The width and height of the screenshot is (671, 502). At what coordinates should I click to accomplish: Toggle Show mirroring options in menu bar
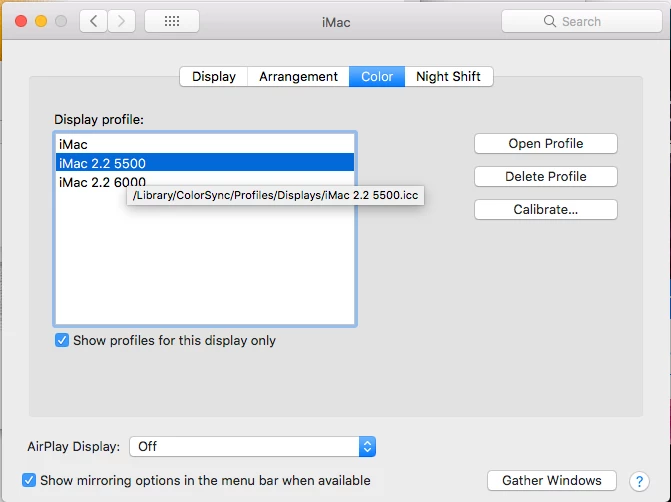[29, 480]
